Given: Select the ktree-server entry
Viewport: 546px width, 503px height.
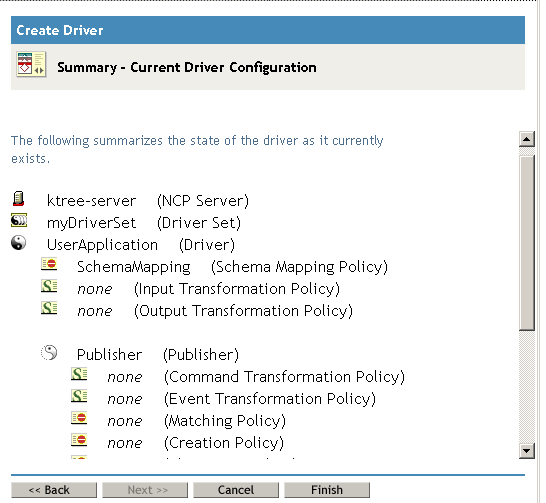Looking at the screenshot, I should [x=91, y=201].
